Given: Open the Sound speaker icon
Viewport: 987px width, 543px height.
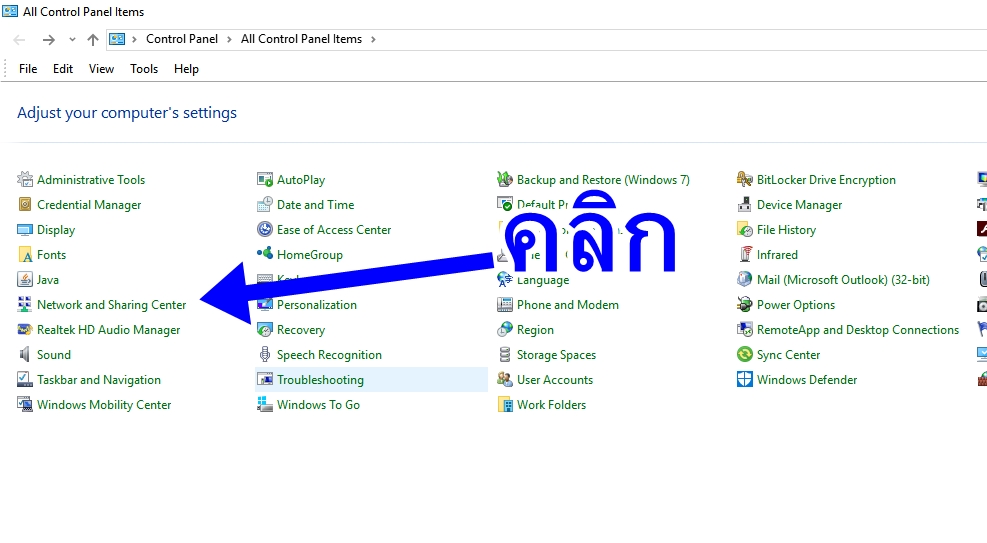Looking at the screenshot, I should point(25,355).
